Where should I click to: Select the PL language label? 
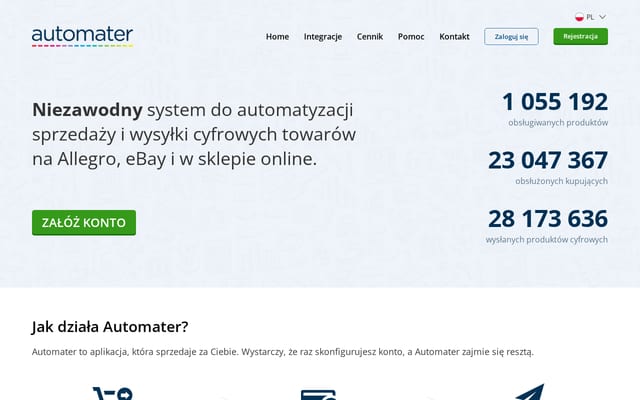590,17
